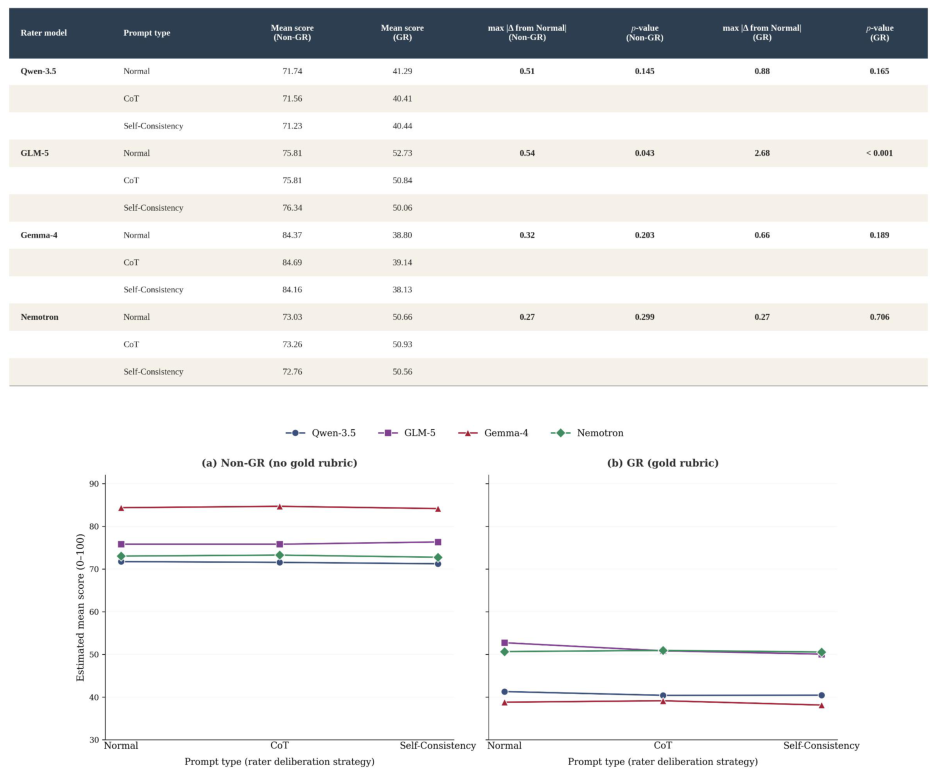937x773 pixels.
Task: Select the '< 0.001' p-value cell
Action: [880, 153]
